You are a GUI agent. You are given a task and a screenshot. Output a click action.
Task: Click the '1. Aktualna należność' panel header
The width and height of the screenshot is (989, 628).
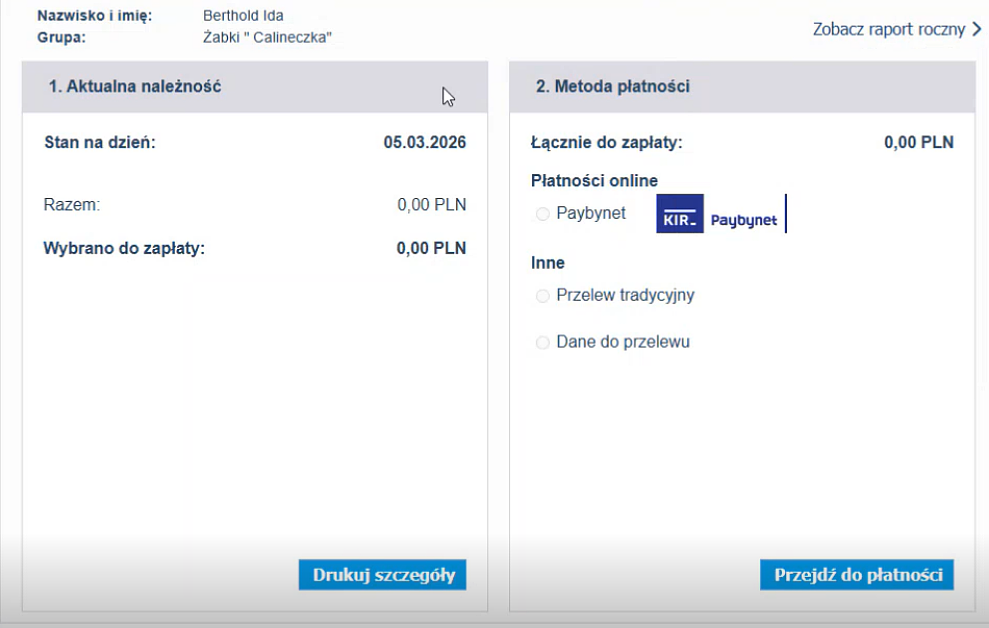point(135,87)
